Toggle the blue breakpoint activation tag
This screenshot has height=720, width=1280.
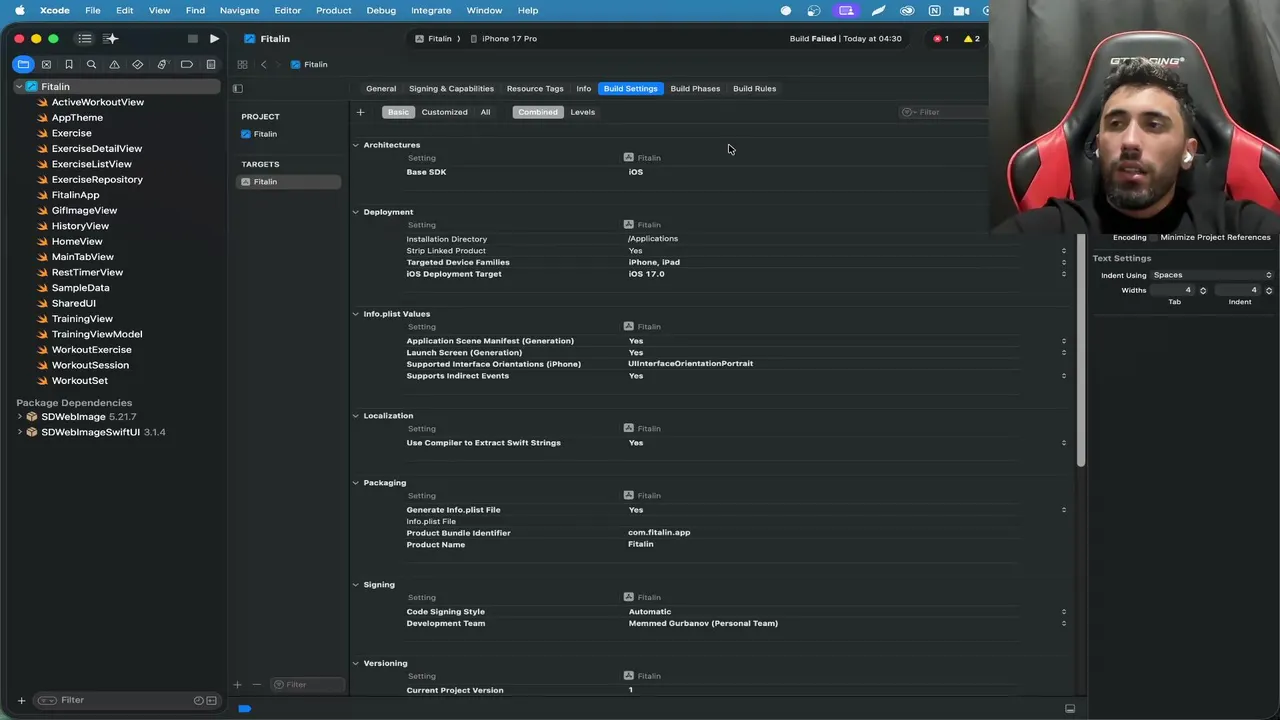coord(244,708)
